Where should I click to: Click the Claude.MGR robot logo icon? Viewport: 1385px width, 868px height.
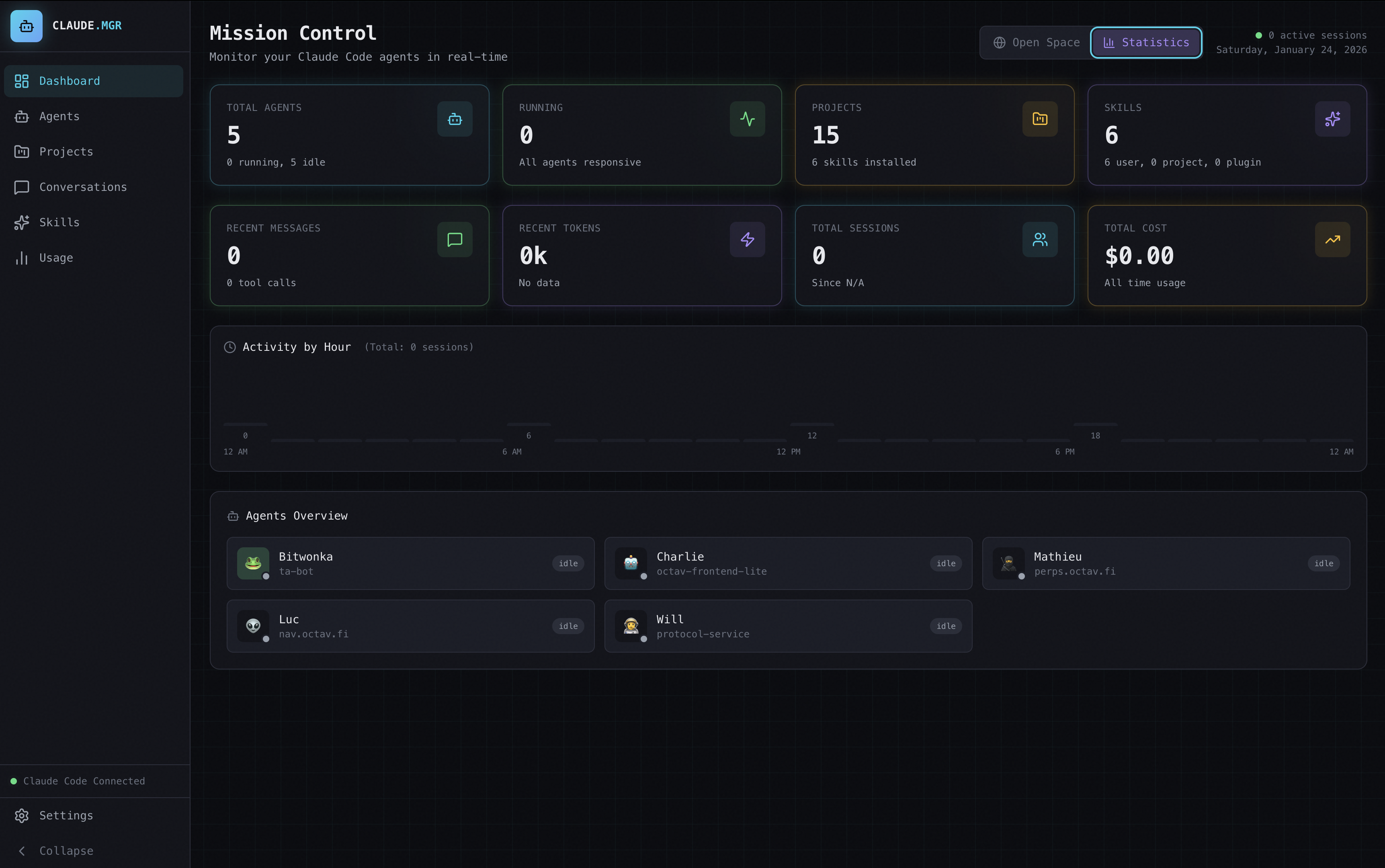coord(27,26)
